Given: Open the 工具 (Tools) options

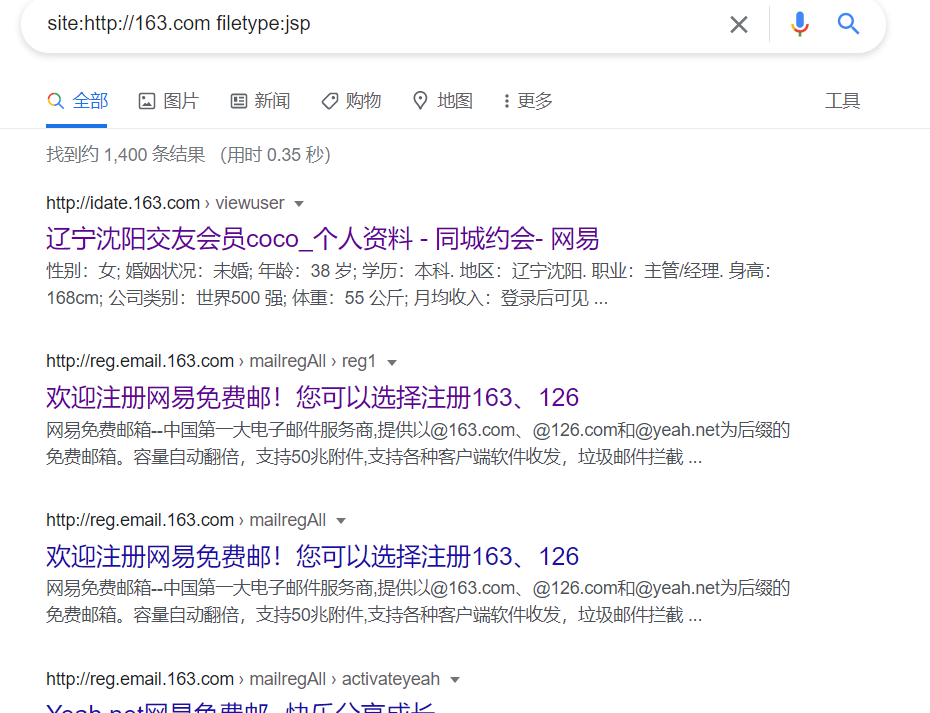Looking at the screenshot, I should [842, 101].
